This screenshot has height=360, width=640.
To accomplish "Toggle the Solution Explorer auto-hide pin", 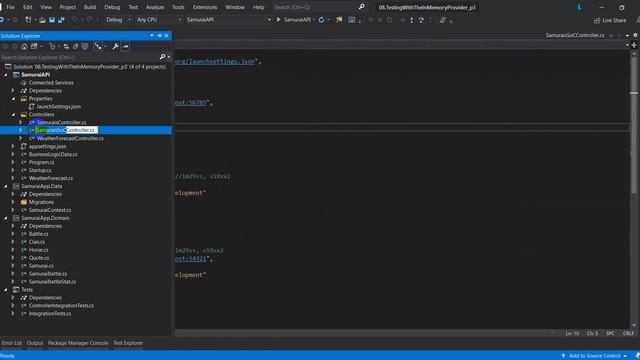I will pos(160,36).
